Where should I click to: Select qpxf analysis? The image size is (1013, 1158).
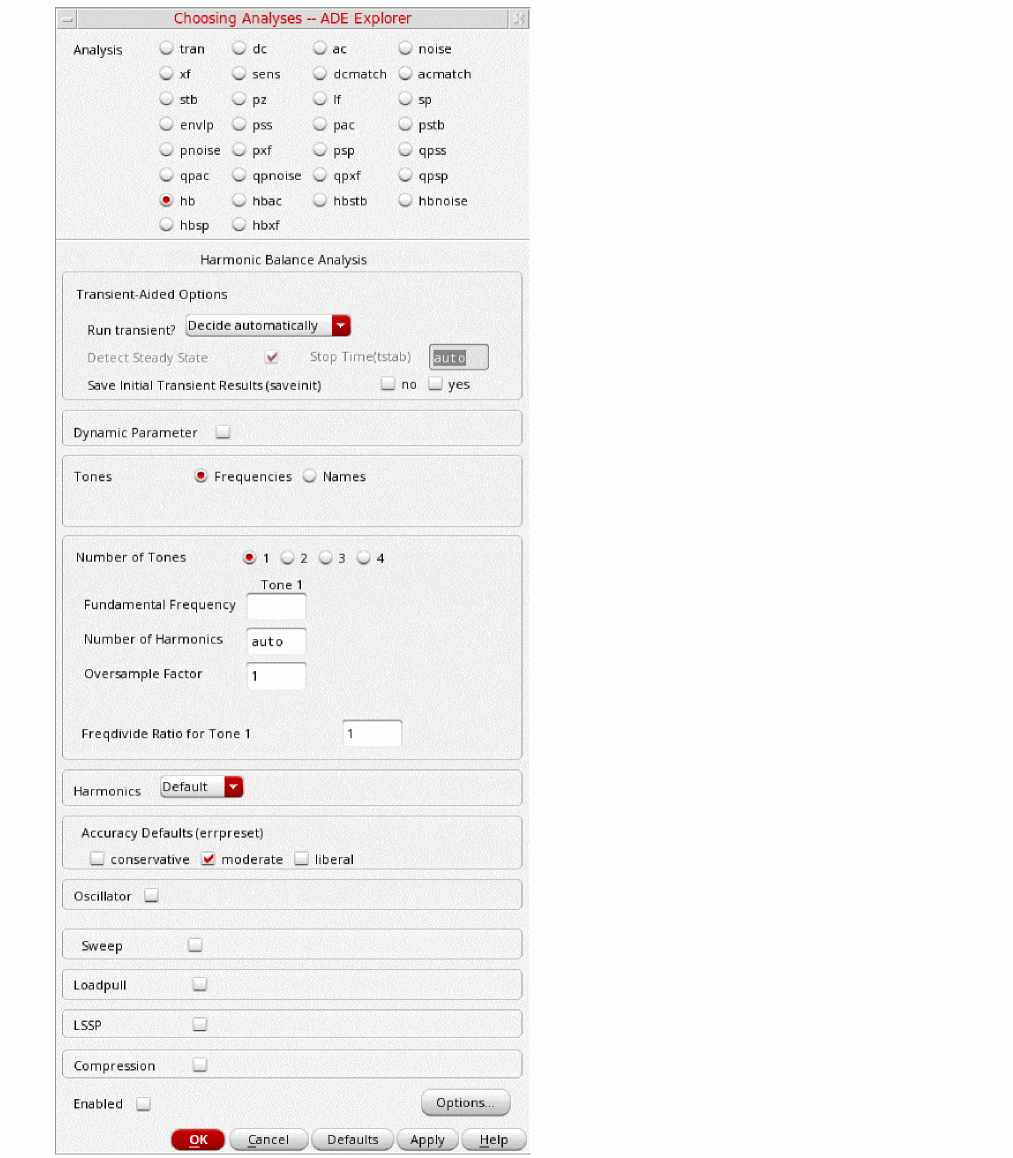coord(320,176)
